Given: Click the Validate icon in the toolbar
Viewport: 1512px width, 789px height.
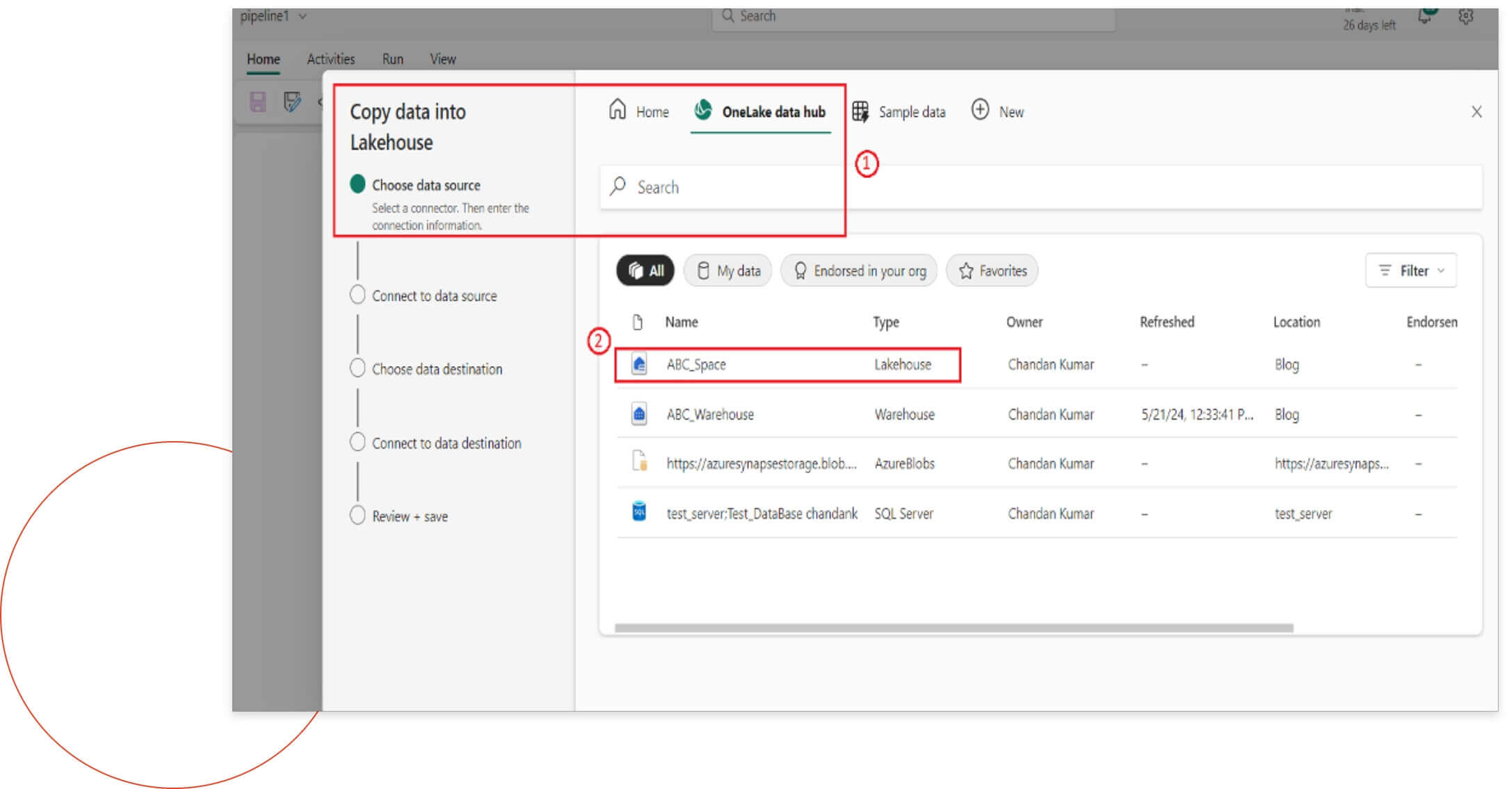Looking at the screenshot, I should pos(292,102).
